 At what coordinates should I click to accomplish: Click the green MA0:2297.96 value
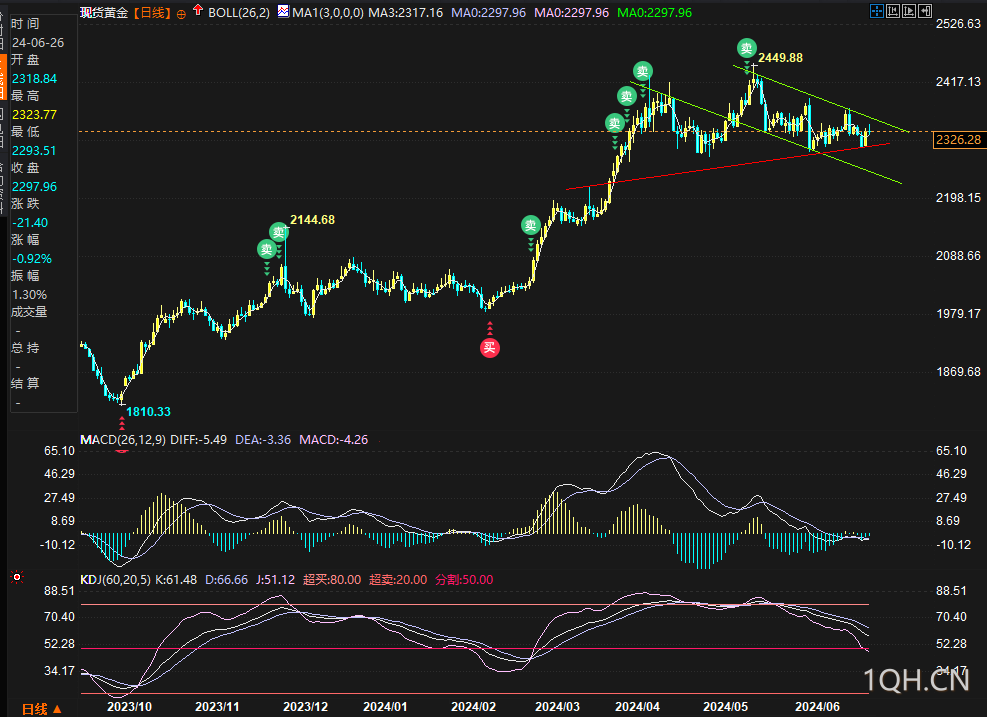[655, 13]
